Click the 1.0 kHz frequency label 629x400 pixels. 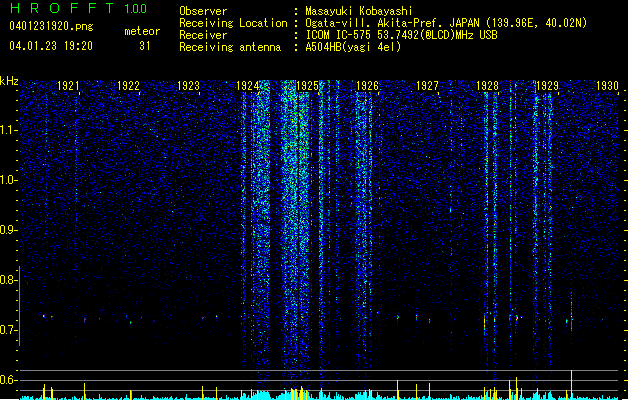click(9, 180)
